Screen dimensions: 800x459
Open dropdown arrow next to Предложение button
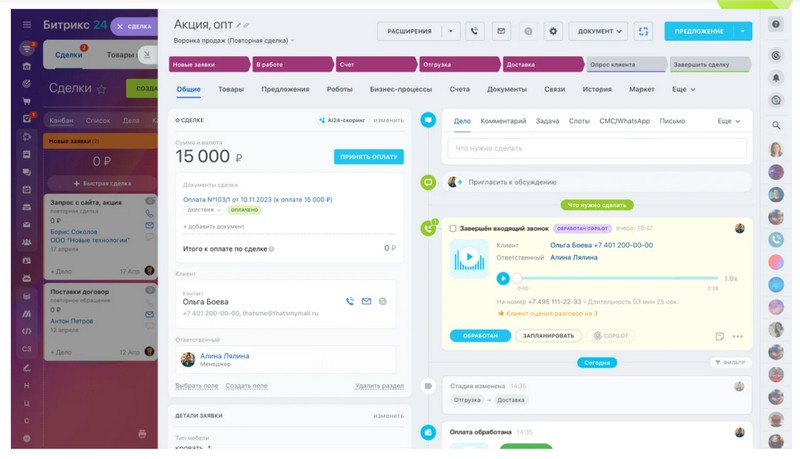pyautogui.click(x=742, y=32)
